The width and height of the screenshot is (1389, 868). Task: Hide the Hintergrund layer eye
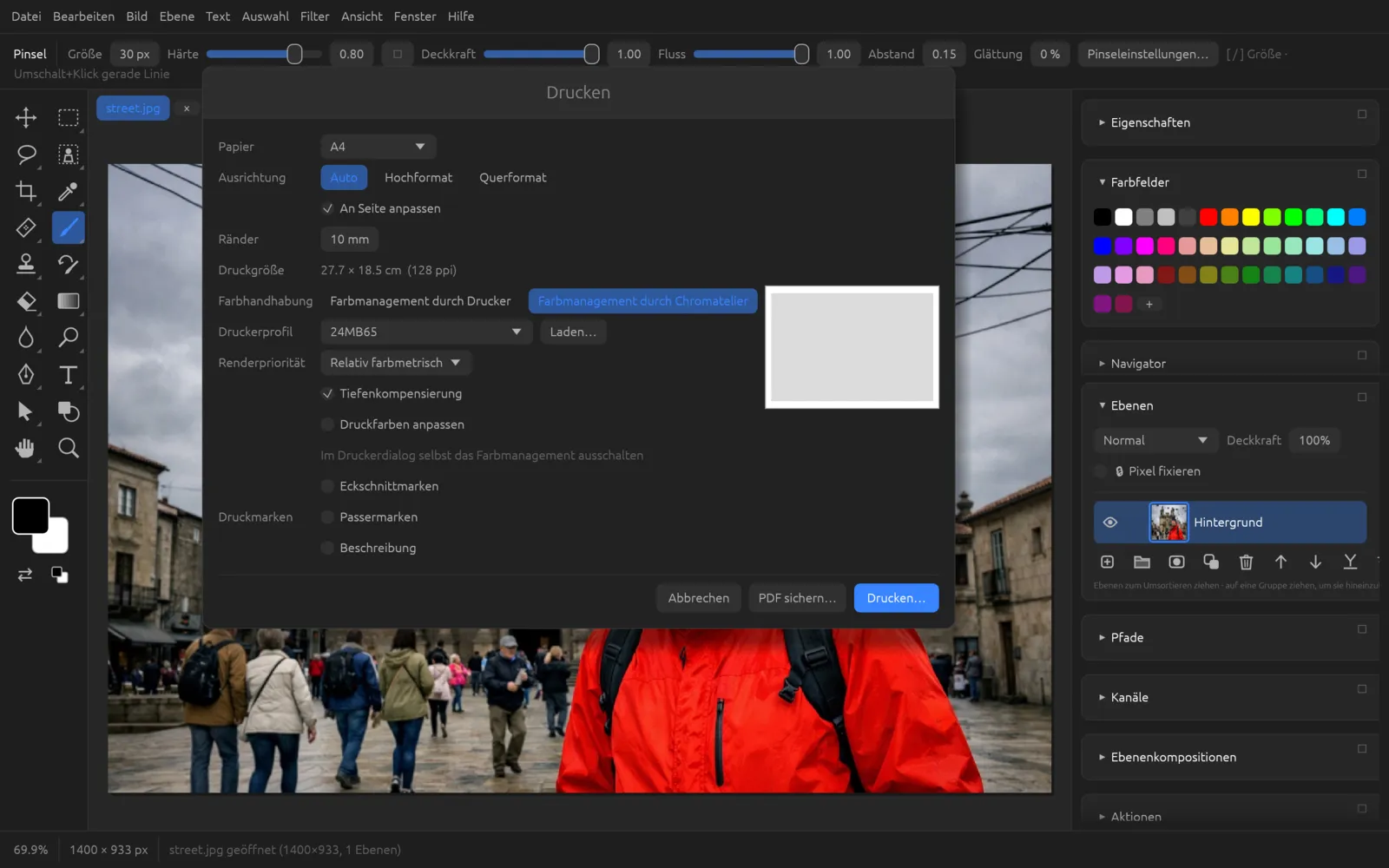tap(1110, 523)
